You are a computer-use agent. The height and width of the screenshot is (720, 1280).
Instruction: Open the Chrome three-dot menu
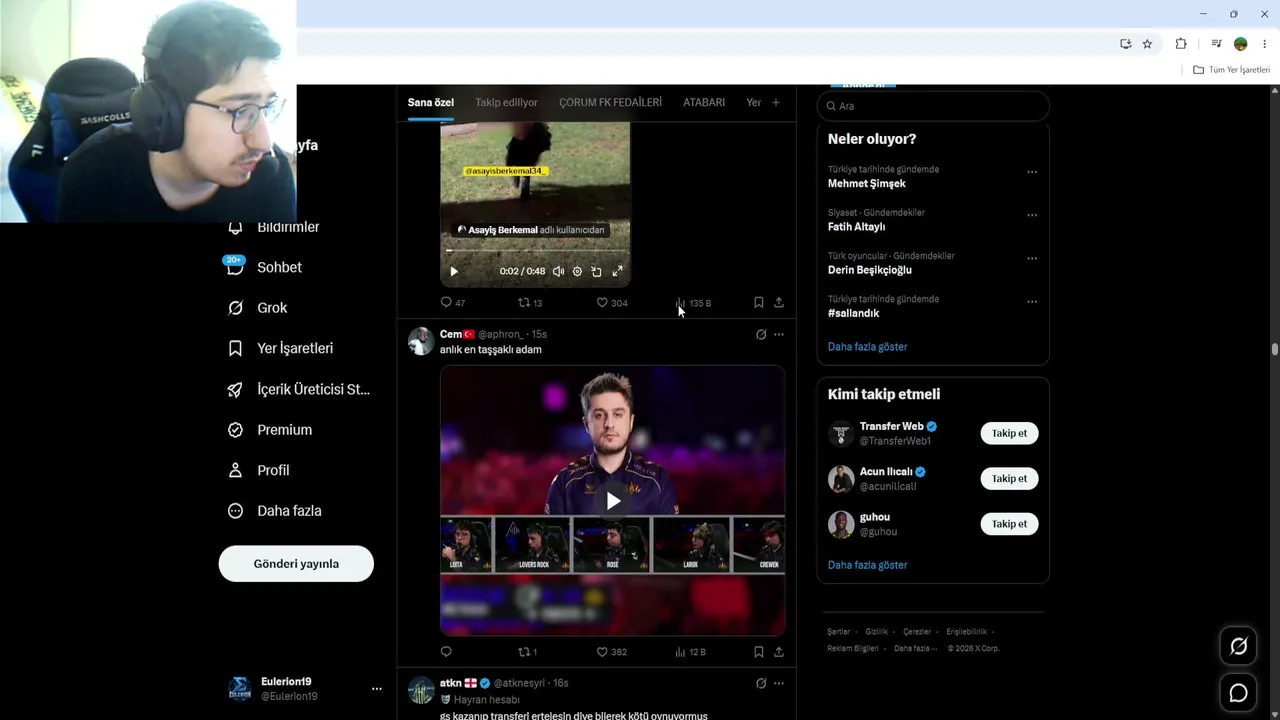coord(1265,44)
